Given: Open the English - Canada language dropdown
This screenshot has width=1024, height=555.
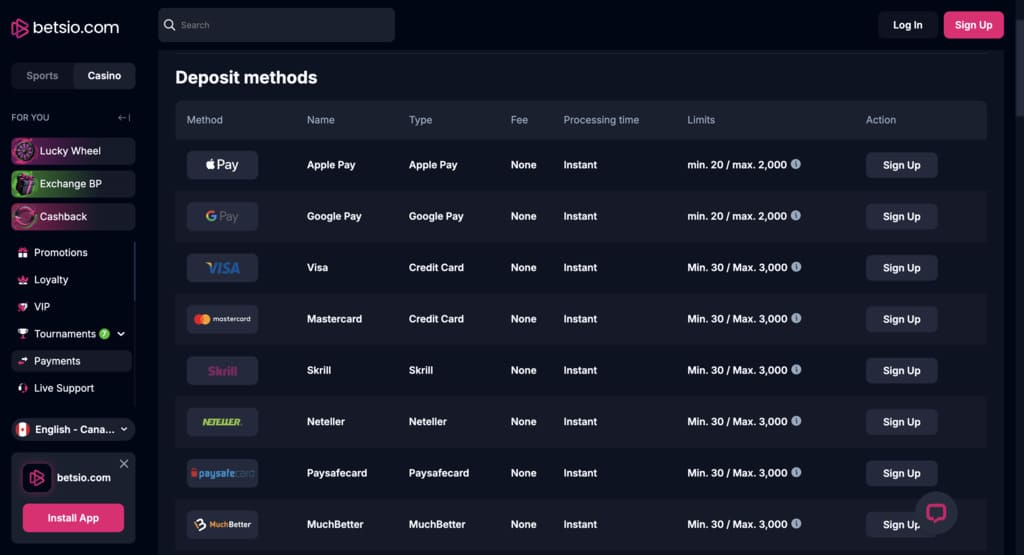Looking at the screenshot, I should click(73, 430).
